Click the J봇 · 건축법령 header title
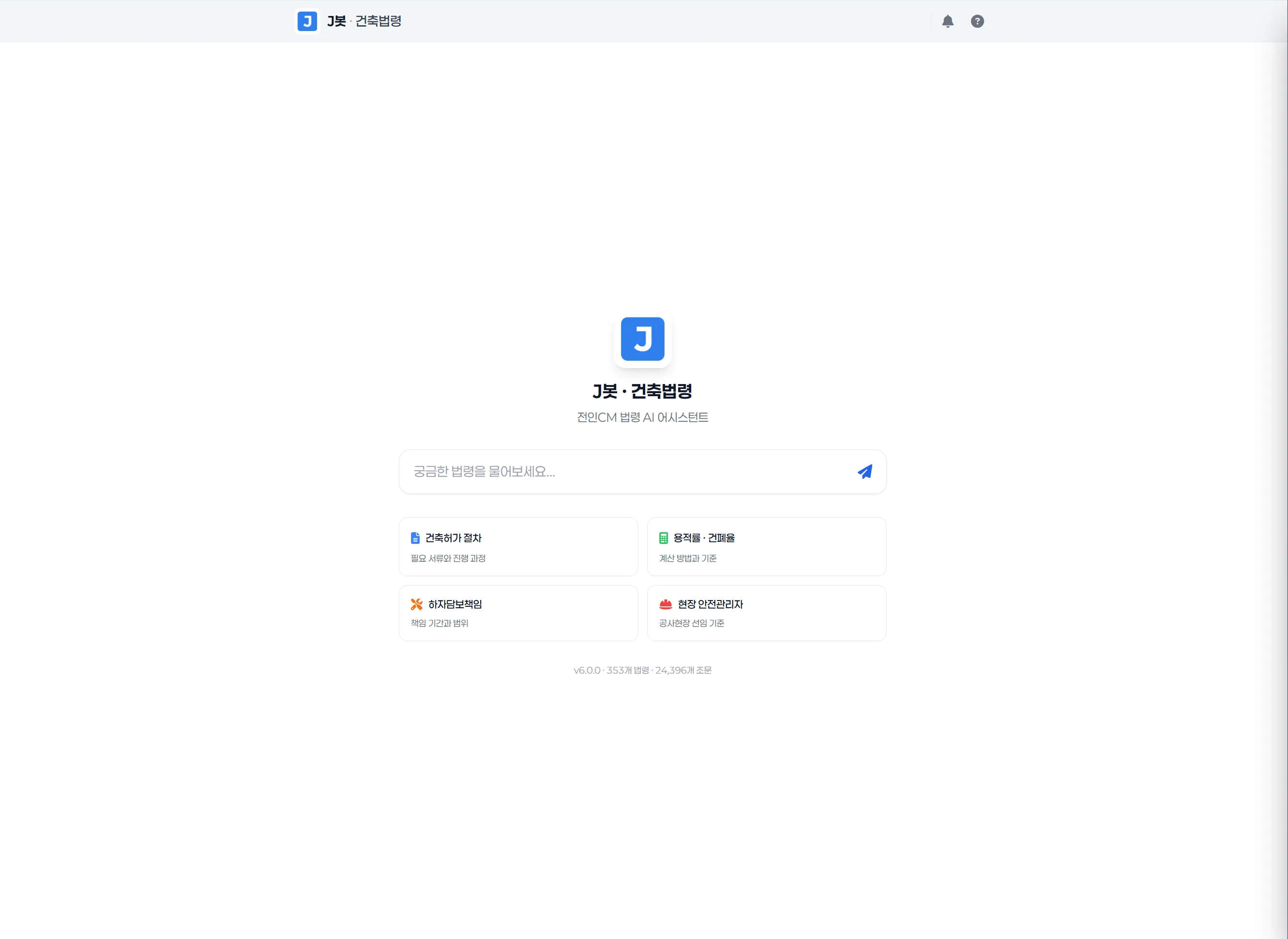 pos(364,22)
